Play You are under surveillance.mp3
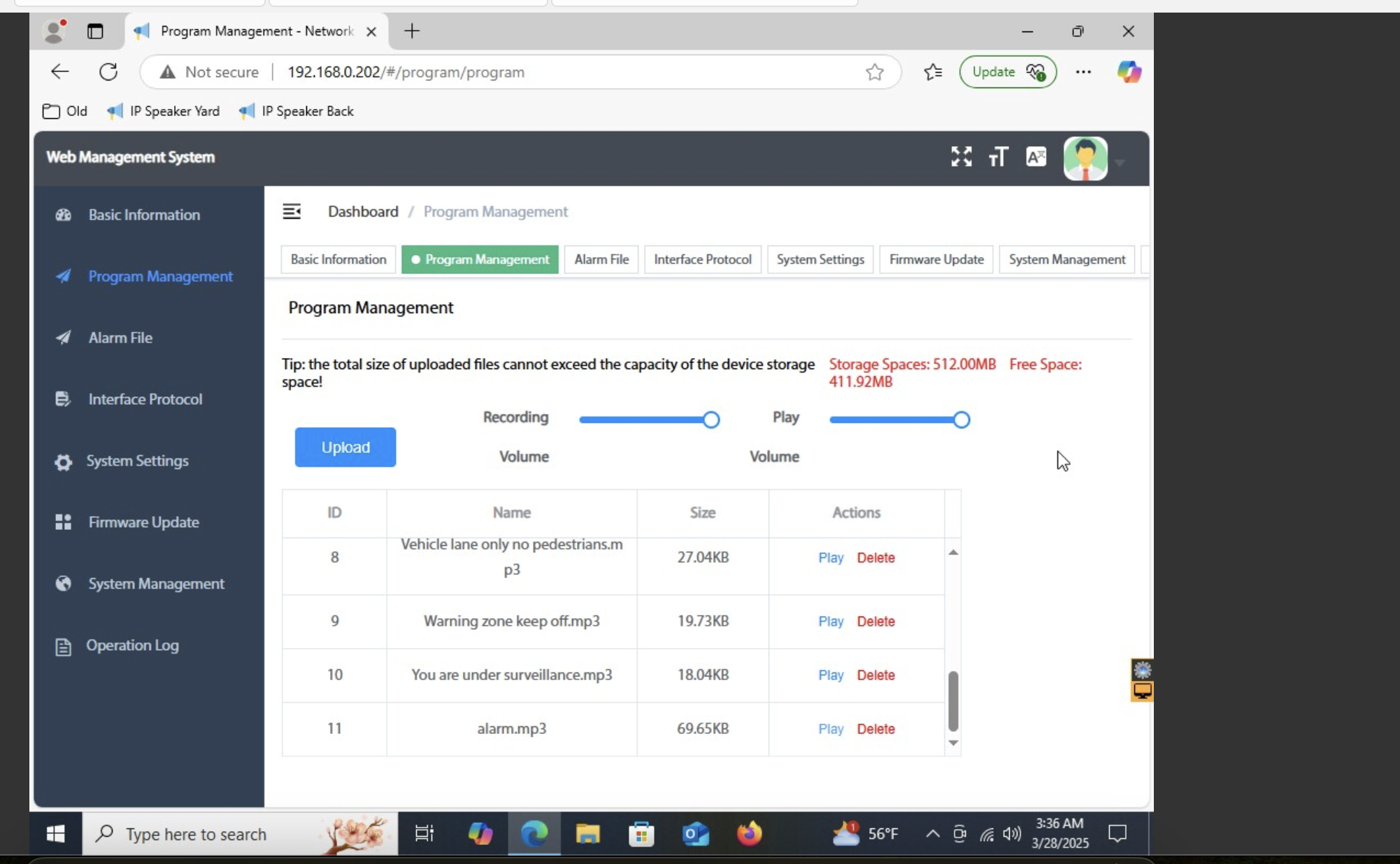Image resolution: width=1400 pixels, height=864 pixels. (x=831, y=675)
